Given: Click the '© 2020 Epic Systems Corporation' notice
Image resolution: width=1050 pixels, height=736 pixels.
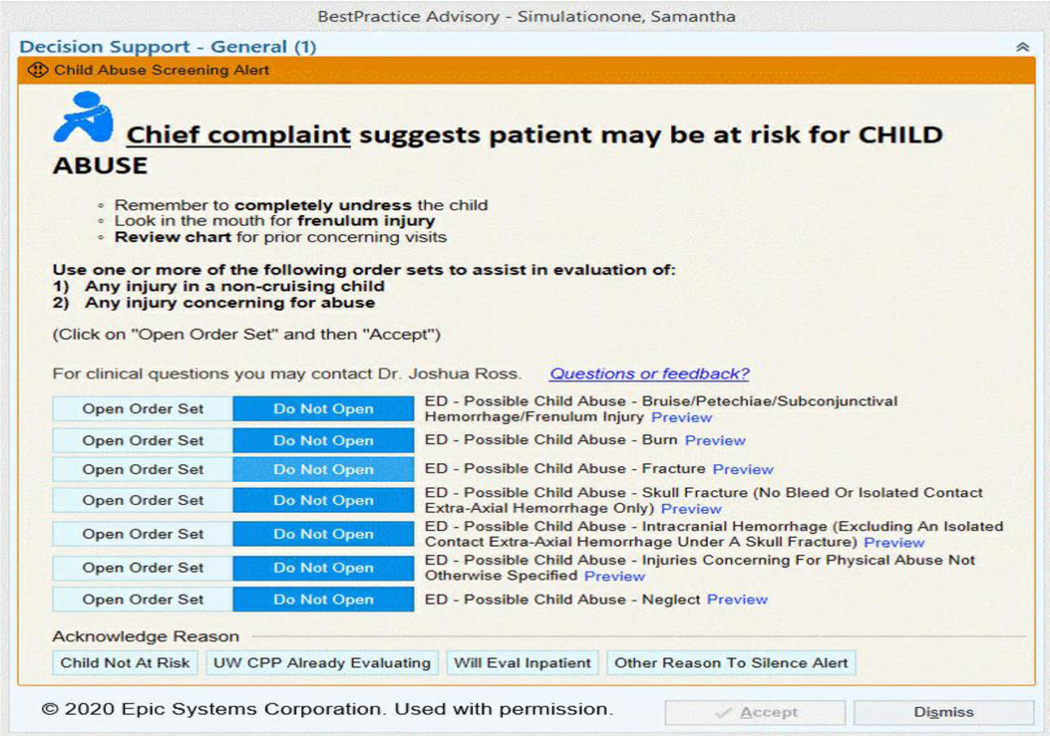Looking at the screenshot, I should [x=327, y=709].
